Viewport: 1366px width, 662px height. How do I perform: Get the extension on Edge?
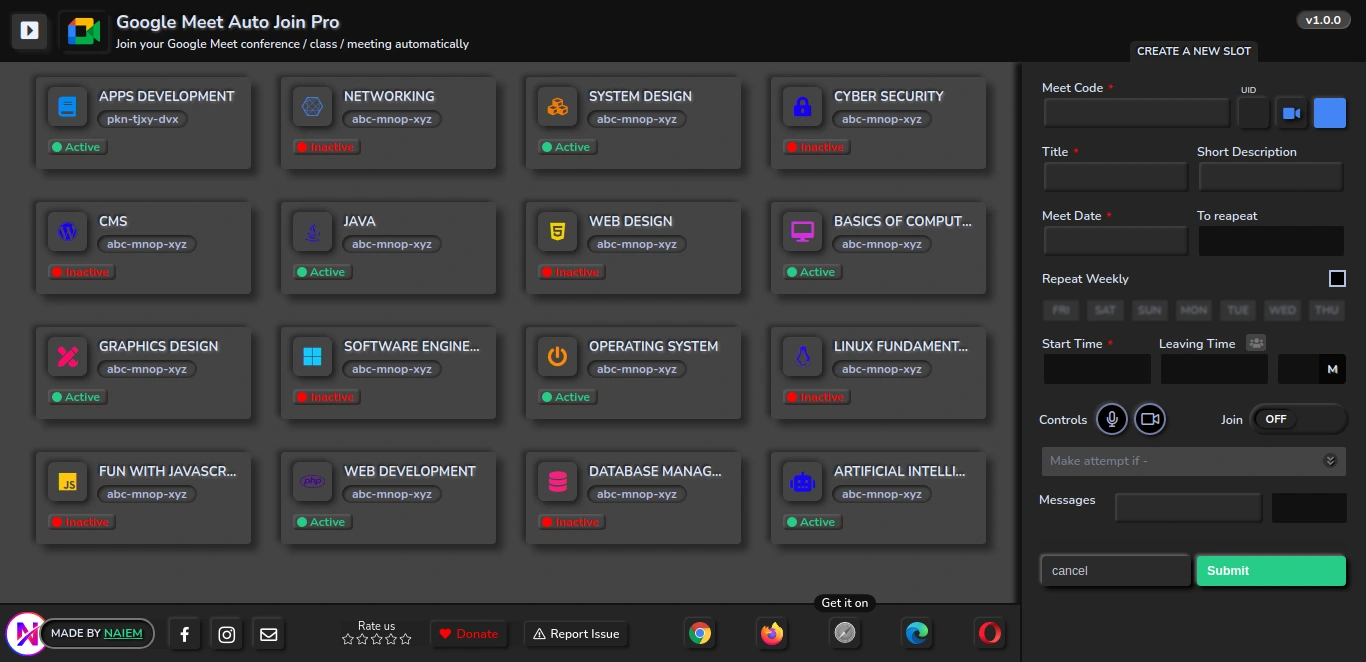click(x=916, y=633)
